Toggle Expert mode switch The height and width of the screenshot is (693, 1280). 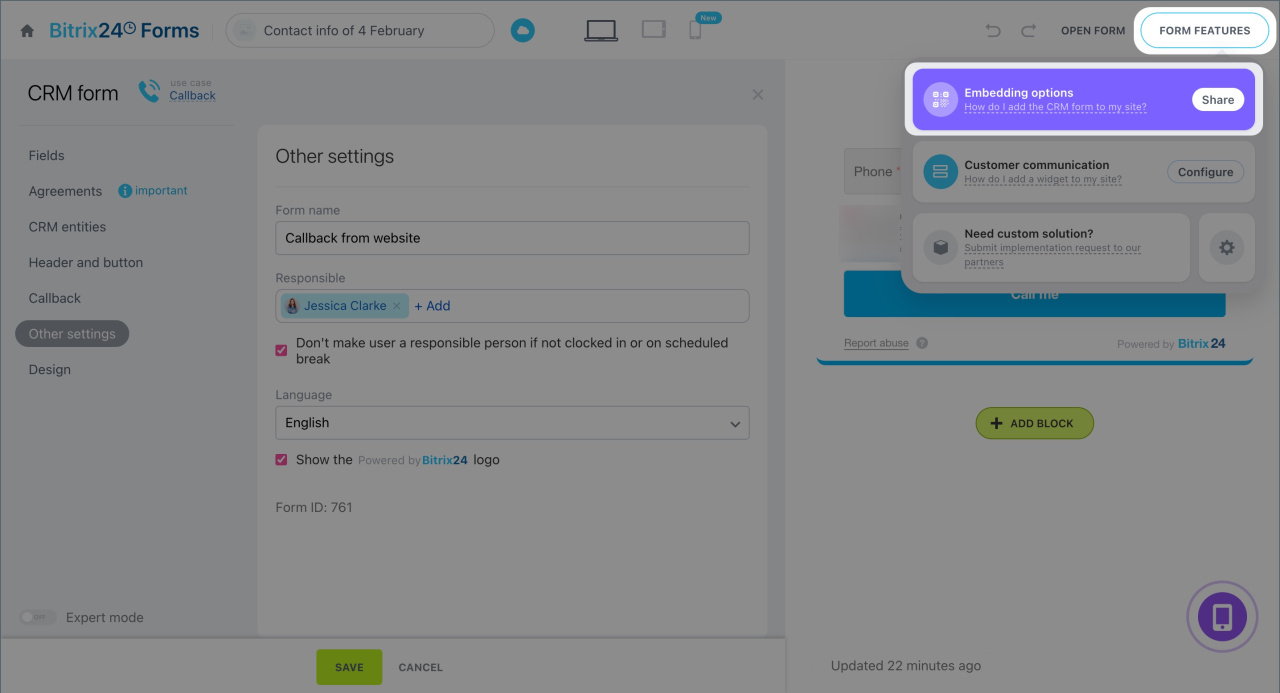tap(39, 617)
